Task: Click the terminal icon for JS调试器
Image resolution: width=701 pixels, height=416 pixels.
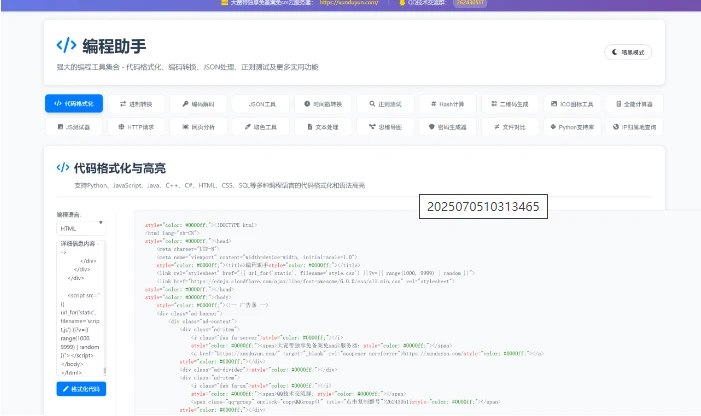Action: (60, 127)
